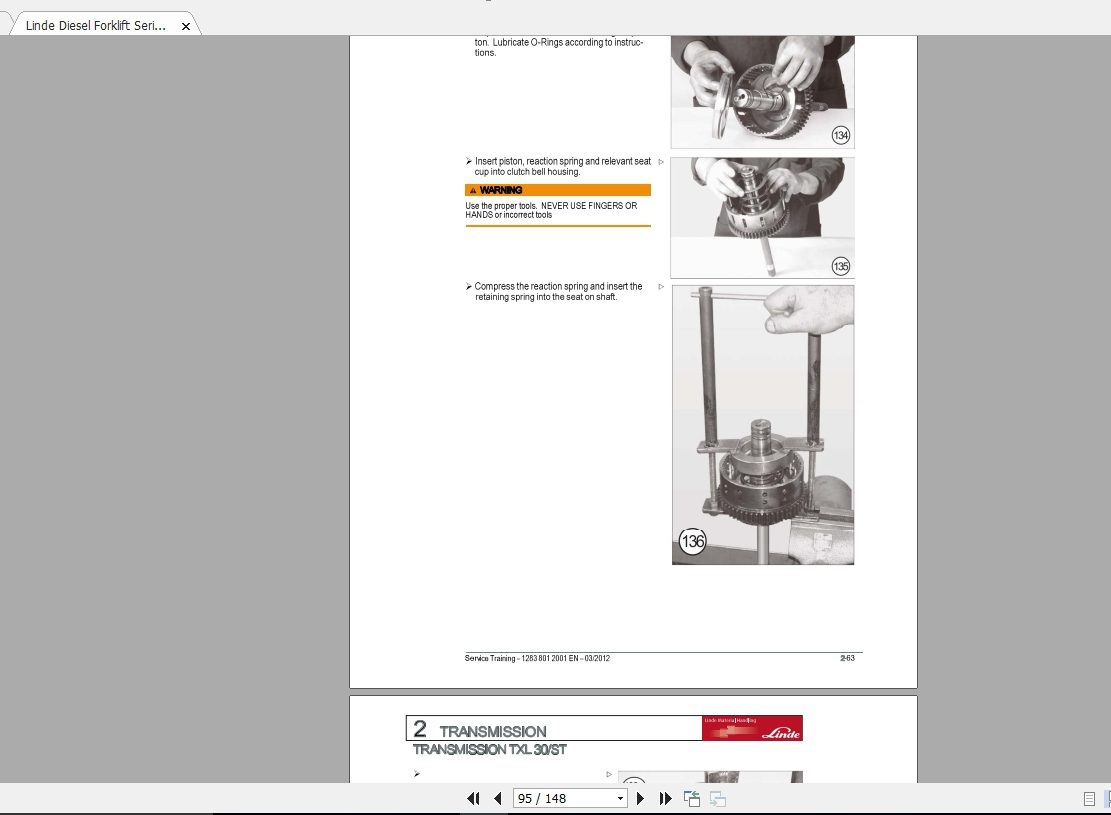The width and height of the screenshot is (1111, 815).
Task: Switch to single page view layout
Action: [x=1089, y=799]
